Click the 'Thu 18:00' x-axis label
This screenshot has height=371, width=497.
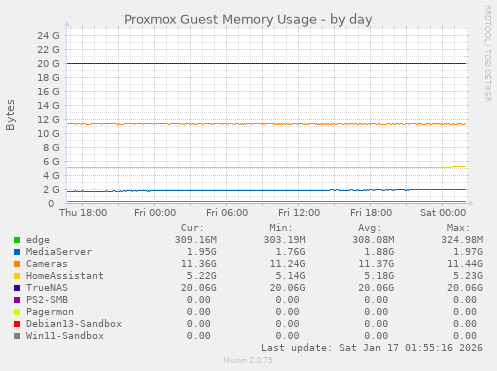point(83,213)
